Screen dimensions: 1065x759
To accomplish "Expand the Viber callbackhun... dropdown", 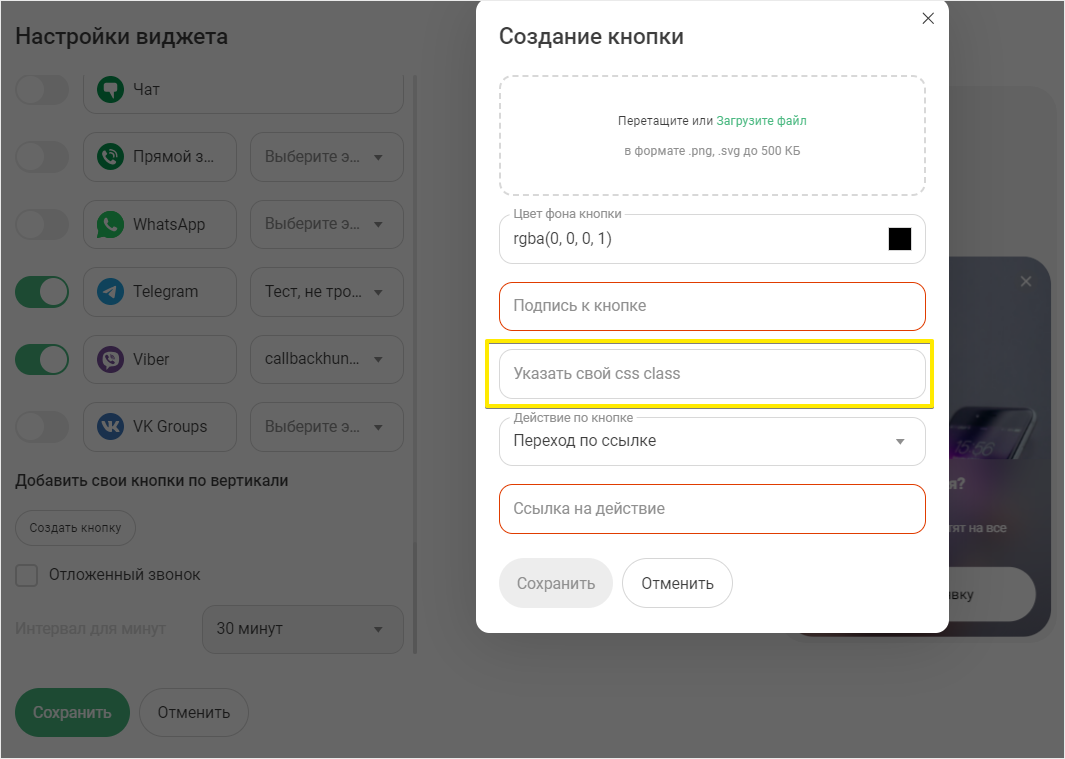I will [327, 359].
